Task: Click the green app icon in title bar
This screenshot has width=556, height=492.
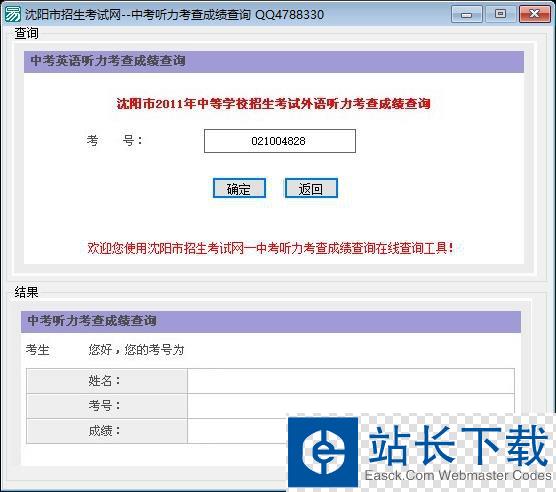Action: 13,15
